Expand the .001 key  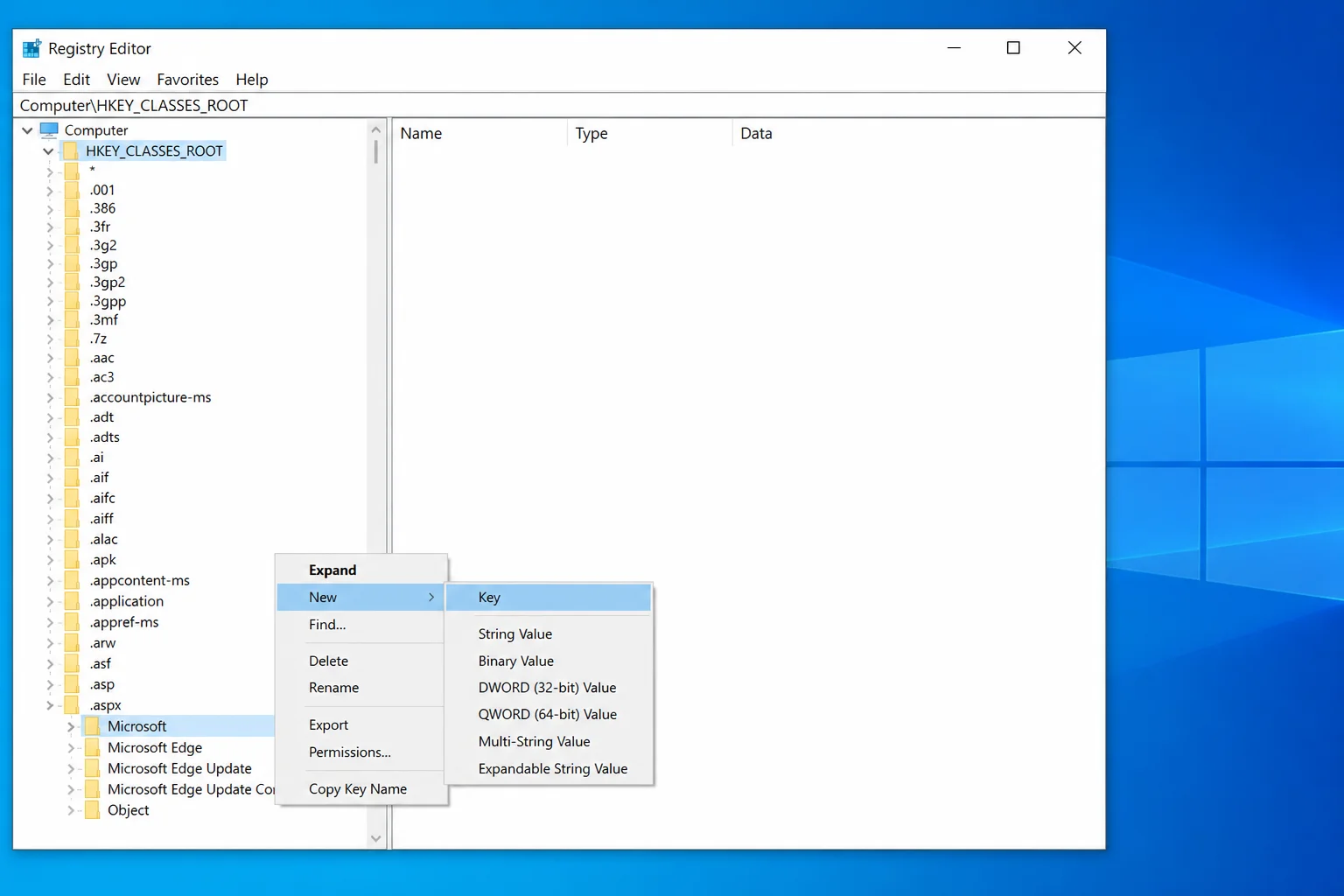point(50,191)
